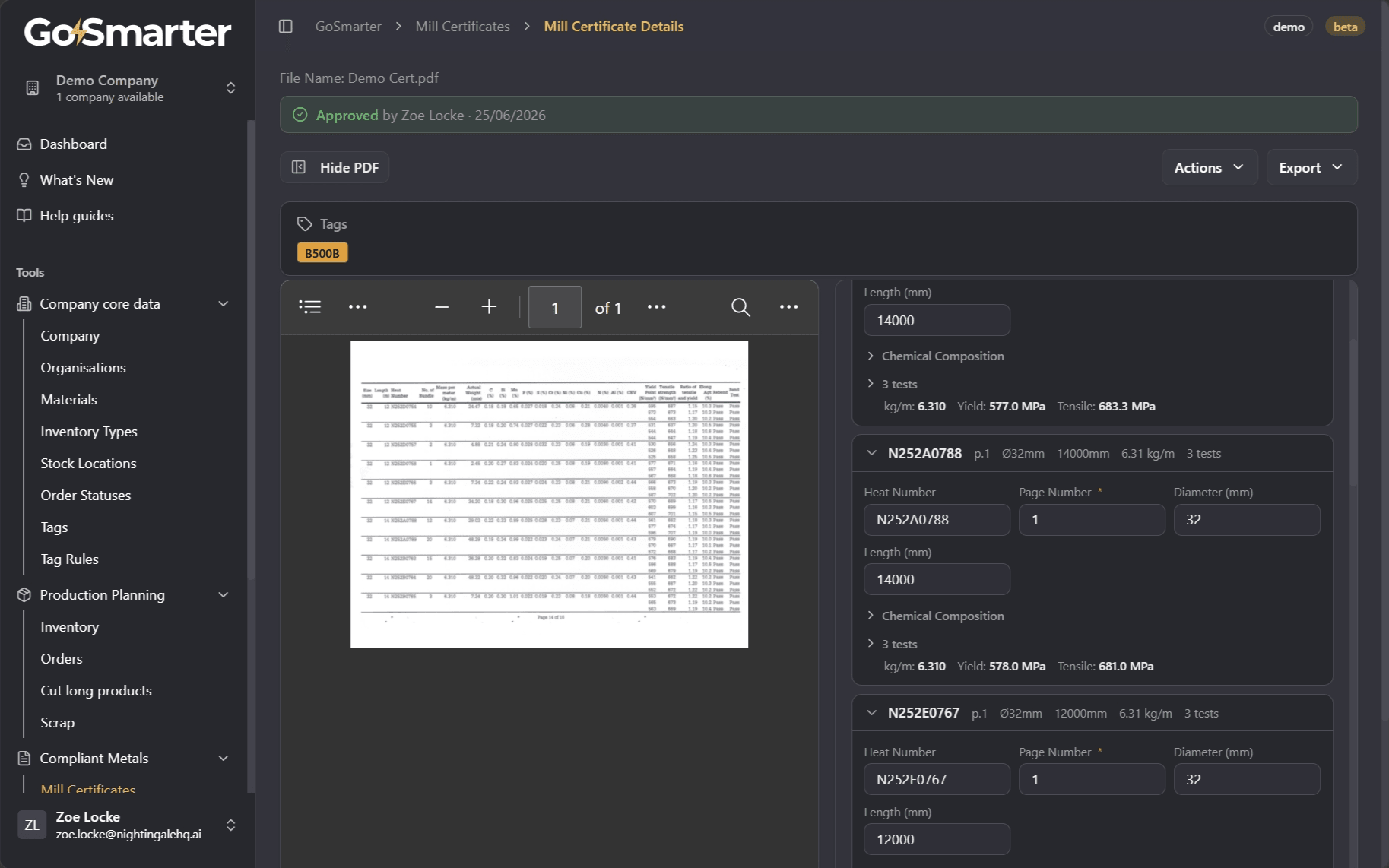Collapse the Production Planning section
This screenshot has height=868, width=1389.
(123, 595)
